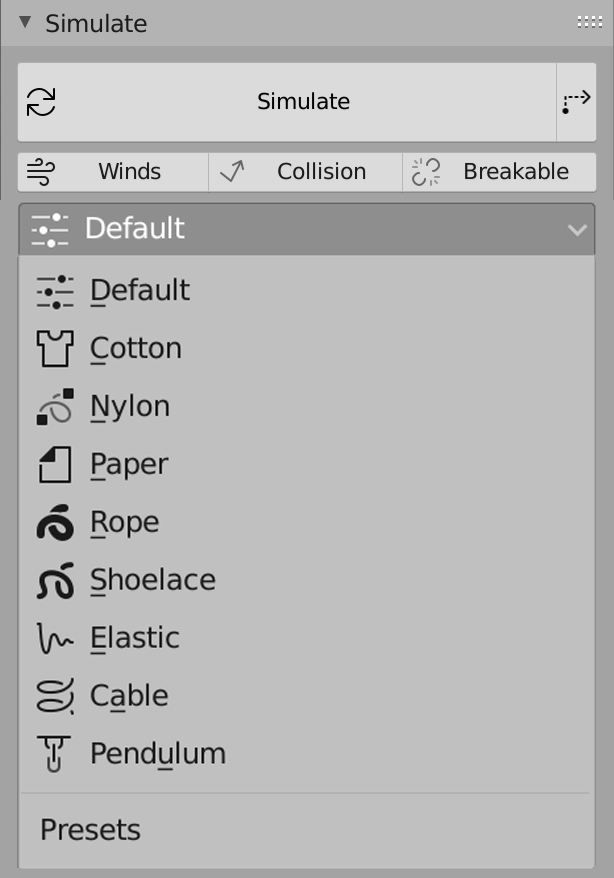Toggle the Breakable option
Screen dimensions: 614x878
[x=499, y=172]
